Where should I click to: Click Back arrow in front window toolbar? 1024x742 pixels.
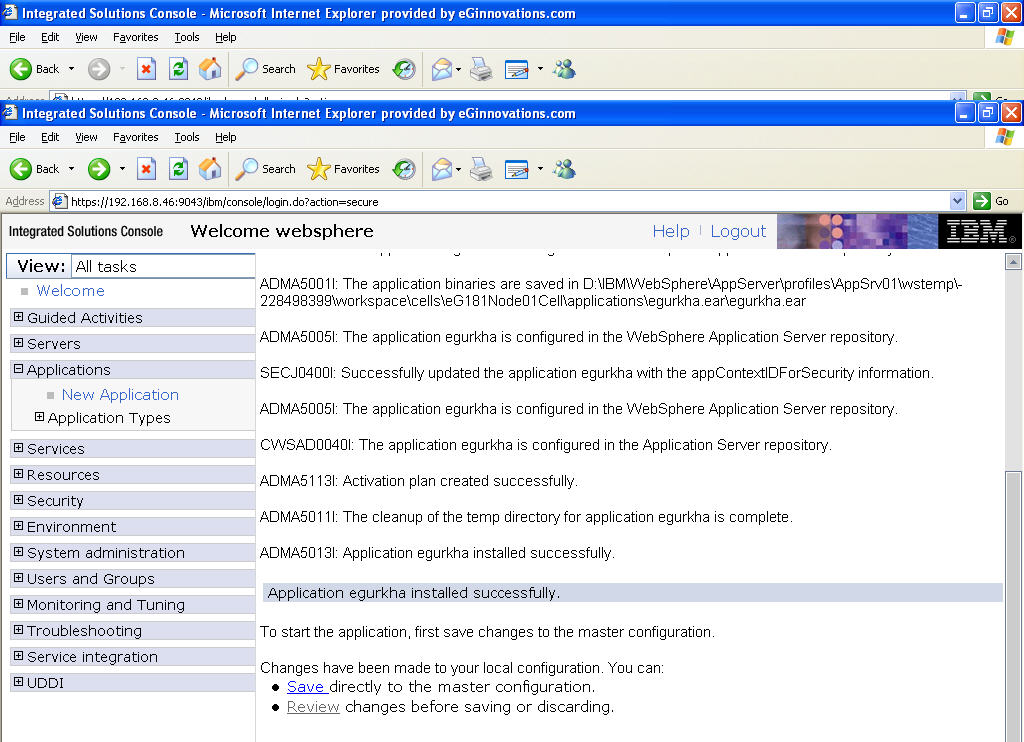point(21,169)
